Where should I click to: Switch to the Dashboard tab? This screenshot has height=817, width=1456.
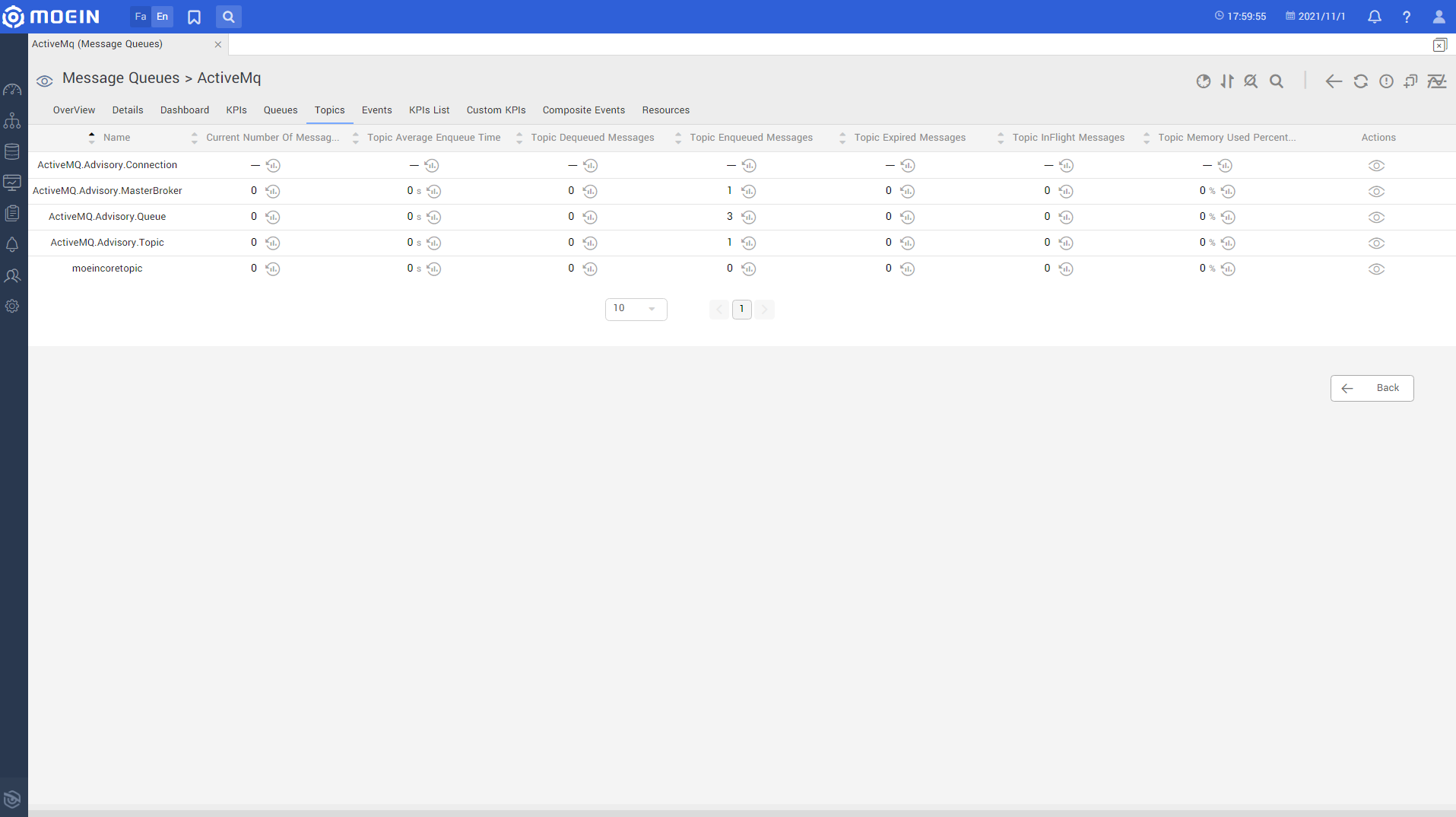[185, 110]
